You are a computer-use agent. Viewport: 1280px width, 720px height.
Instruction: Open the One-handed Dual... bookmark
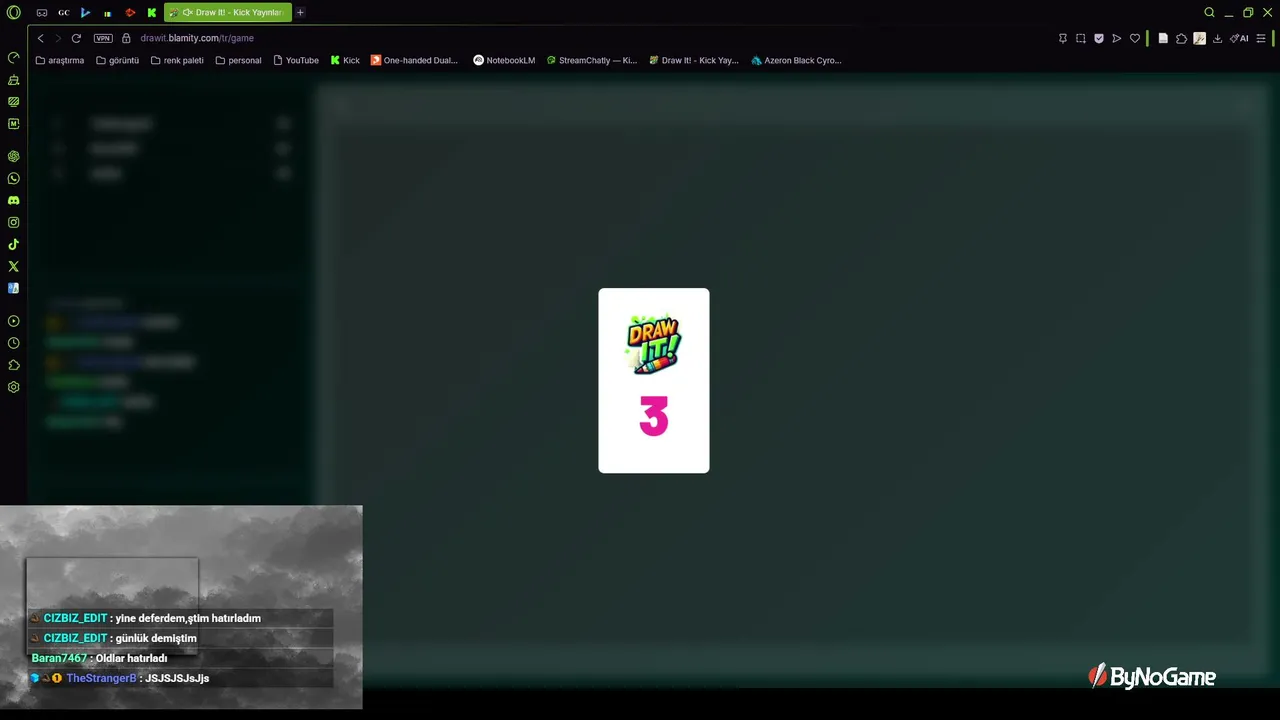(414, 60)
